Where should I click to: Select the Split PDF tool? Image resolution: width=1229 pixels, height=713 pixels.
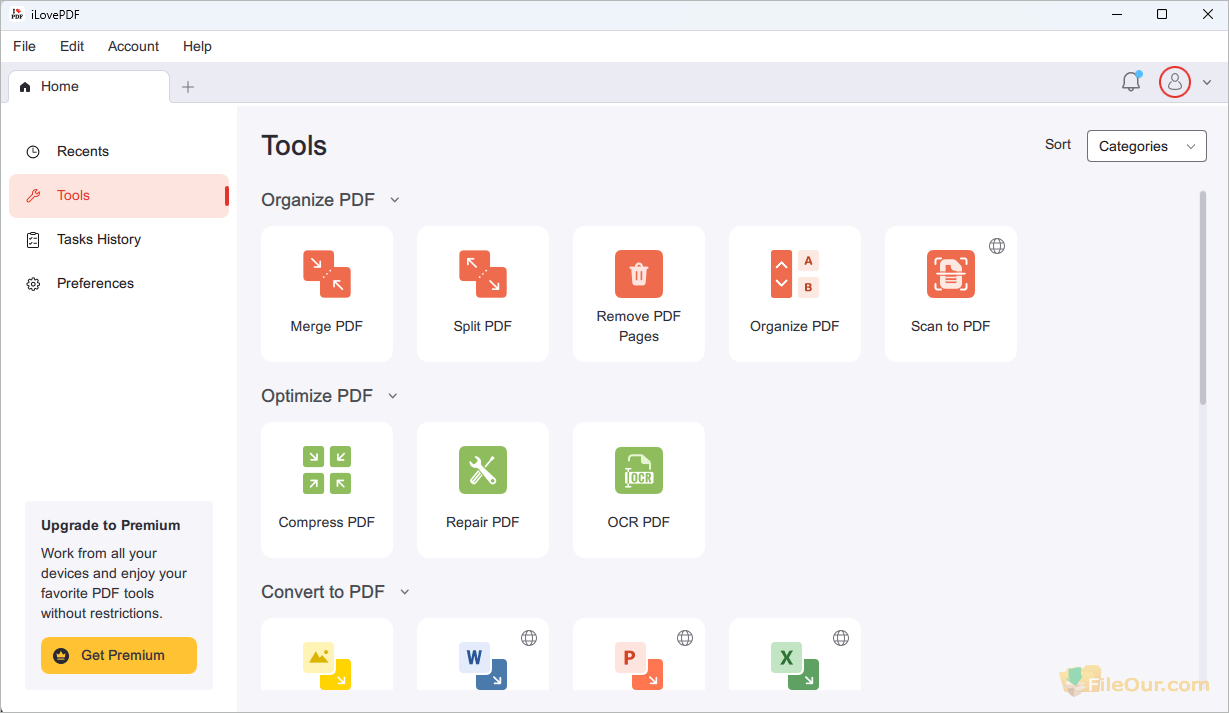(482, 293)
